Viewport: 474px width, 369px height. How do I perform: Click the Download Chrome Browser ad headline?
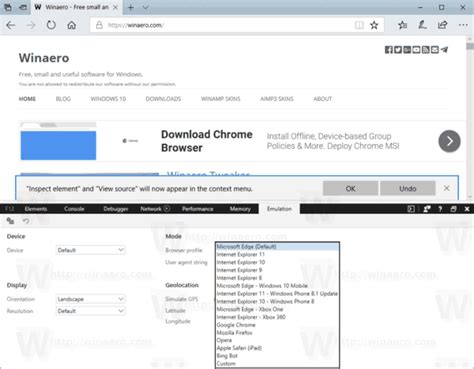coord(207,141)
